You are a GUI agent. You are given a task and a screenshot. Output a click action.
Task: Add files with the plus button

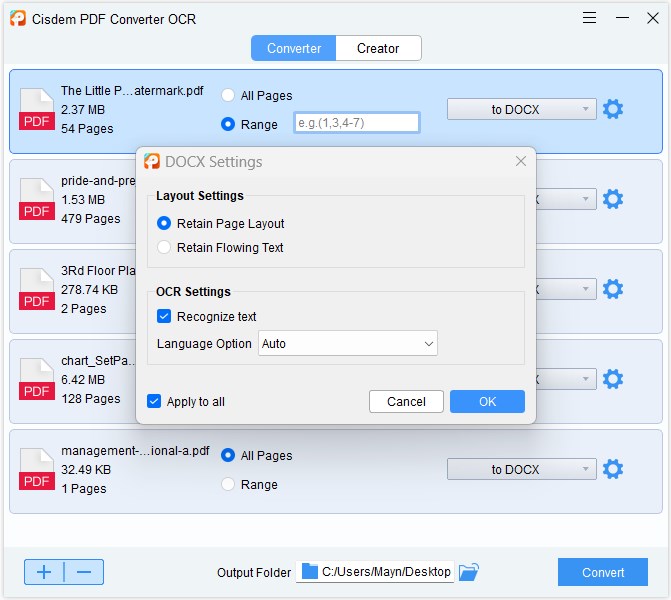tap(44, 572)
